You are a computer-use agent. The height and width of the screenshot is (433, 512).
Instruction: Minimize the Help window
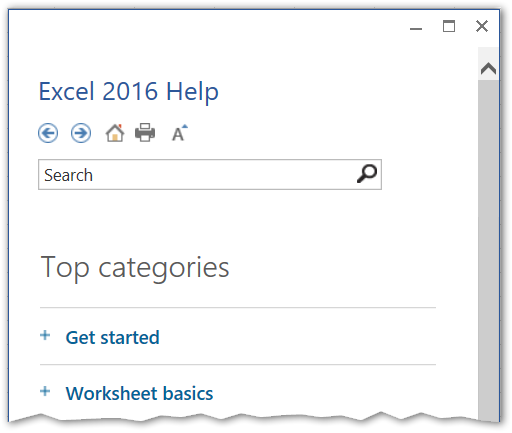416,29
